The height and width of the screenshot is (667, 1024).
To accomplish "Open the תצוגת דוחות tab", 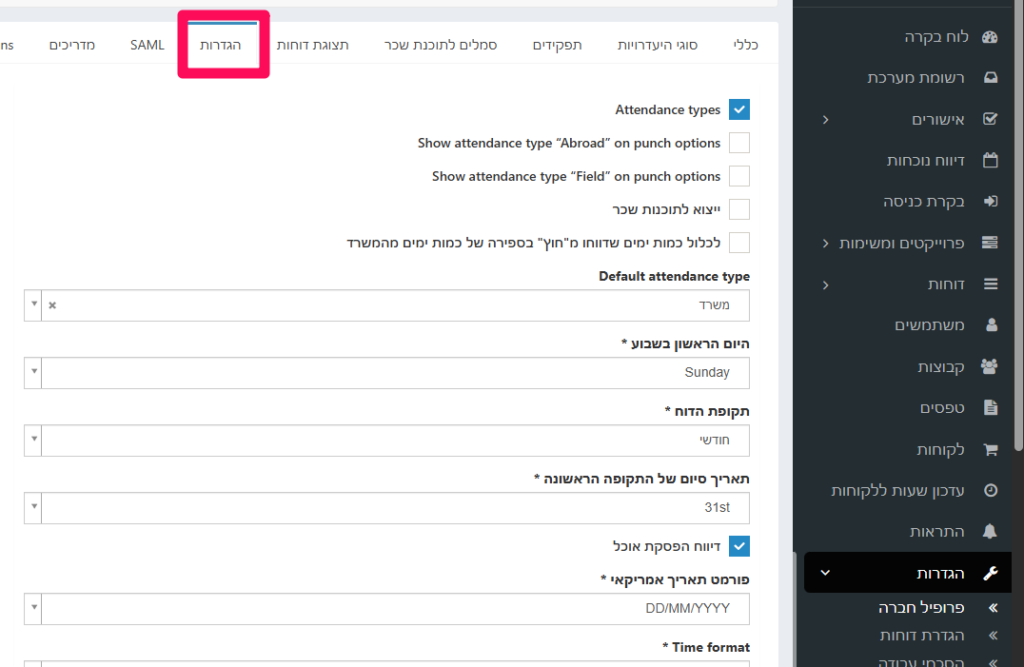I will click(x=312, y=45).
